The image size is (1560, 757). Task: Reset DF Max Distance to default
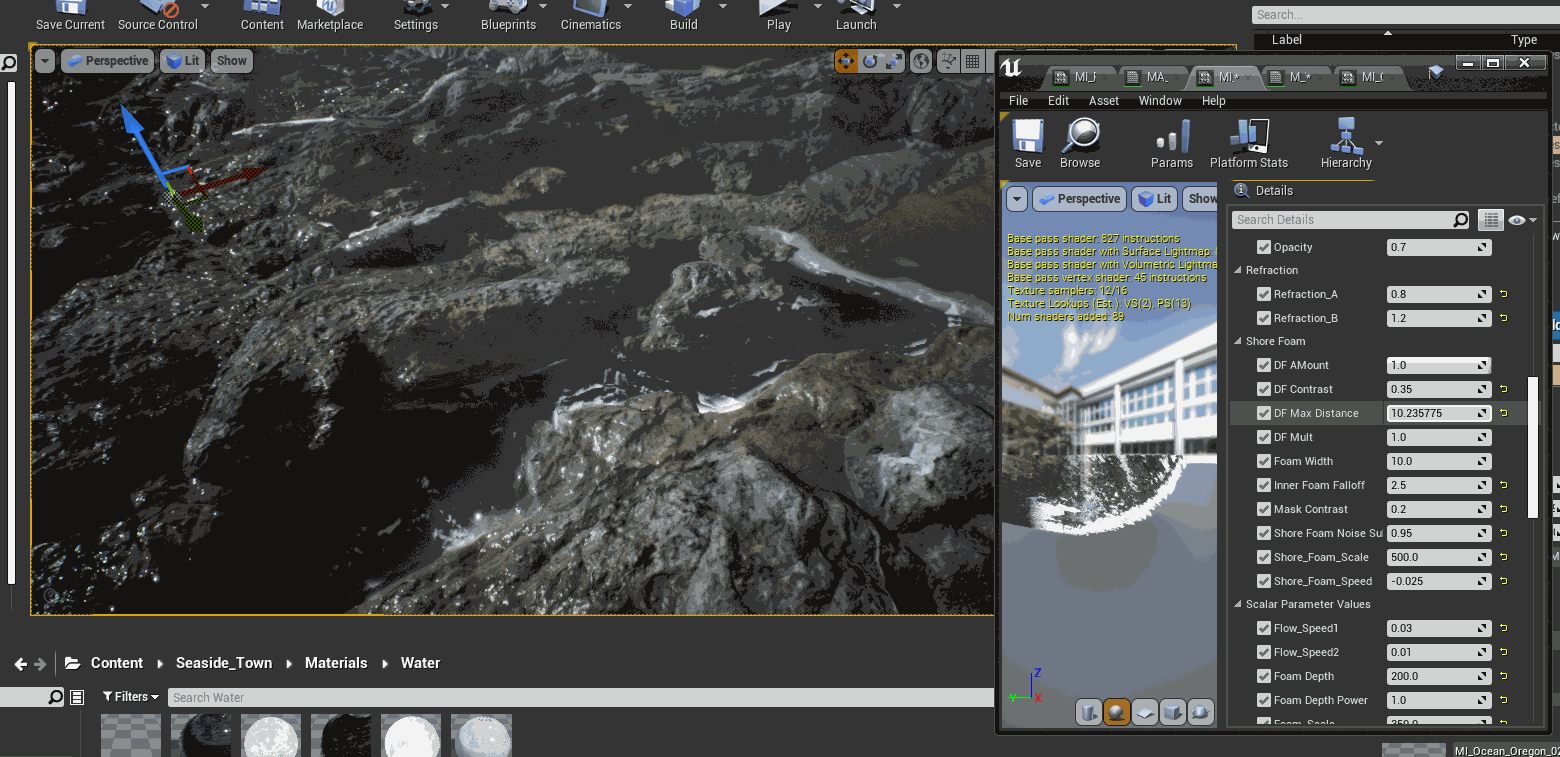tap(1504, 413)
